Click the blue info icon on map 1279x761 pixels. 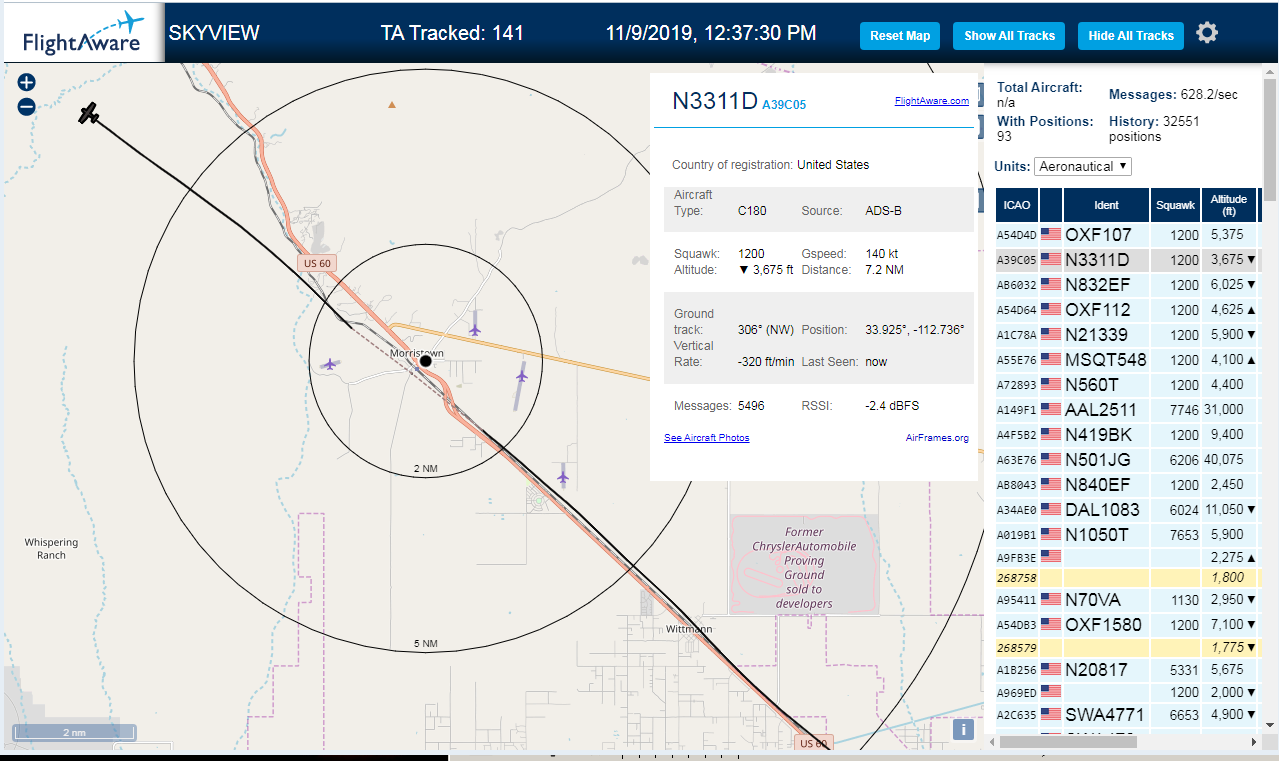tap(963, 729)
